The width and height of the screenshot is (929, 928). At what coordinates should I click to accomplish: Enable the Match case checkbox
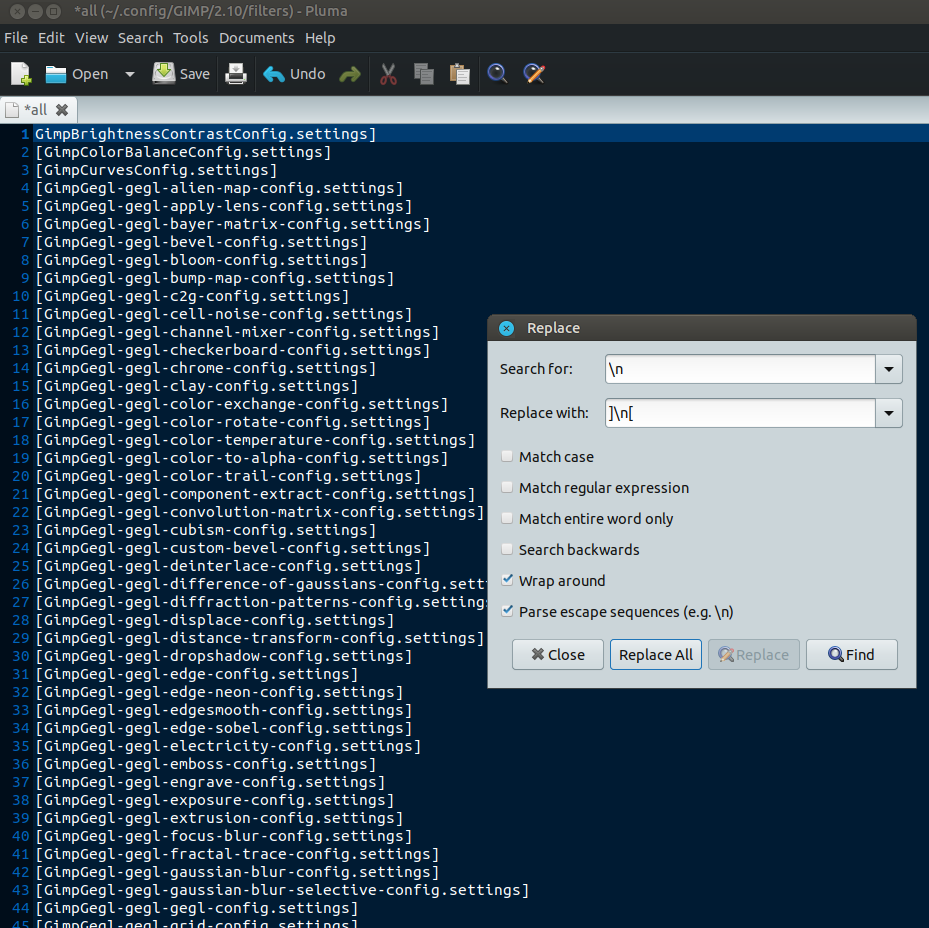[508, 457]
